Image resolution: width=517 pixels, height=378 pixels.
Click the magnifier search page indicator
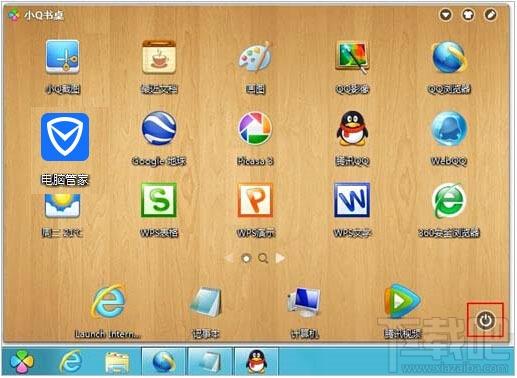[263, 258]
